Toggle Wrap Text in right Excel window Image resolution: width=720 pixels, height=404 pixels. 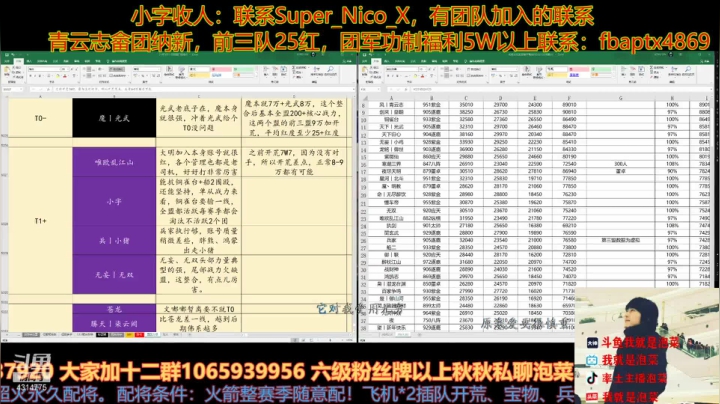[474, 69]
